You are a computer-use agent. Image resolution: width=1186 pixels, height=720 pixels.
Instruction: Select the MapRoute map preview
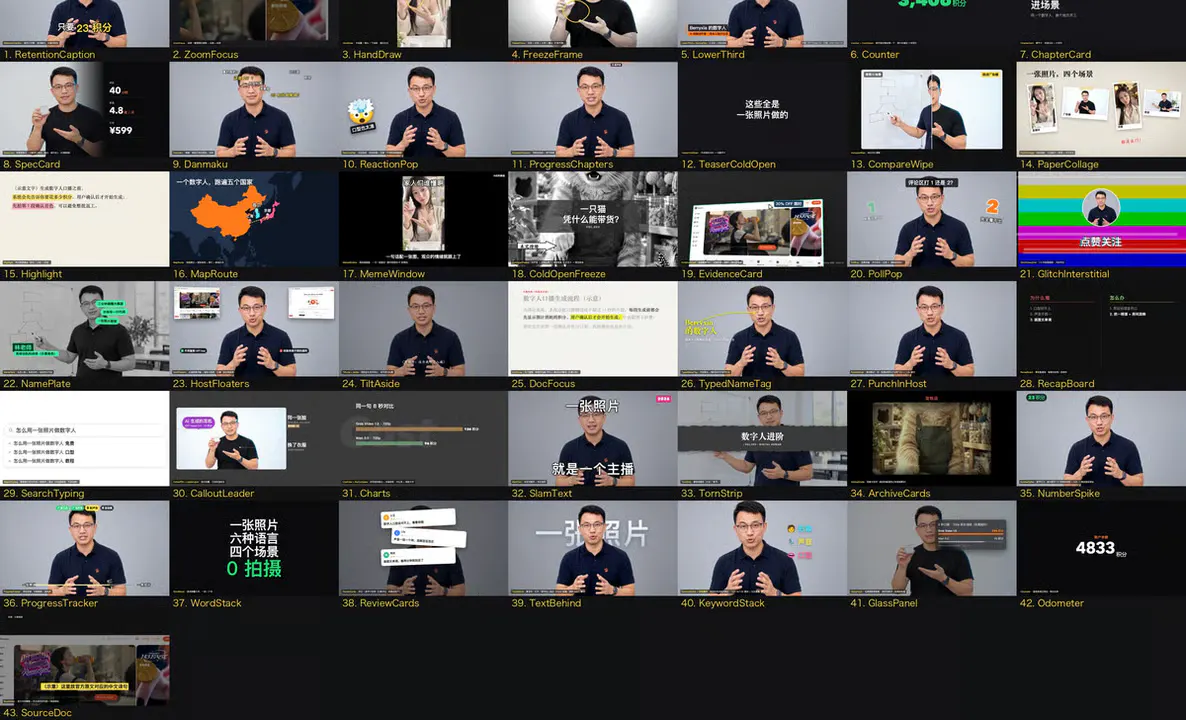[x=254, y=219]
